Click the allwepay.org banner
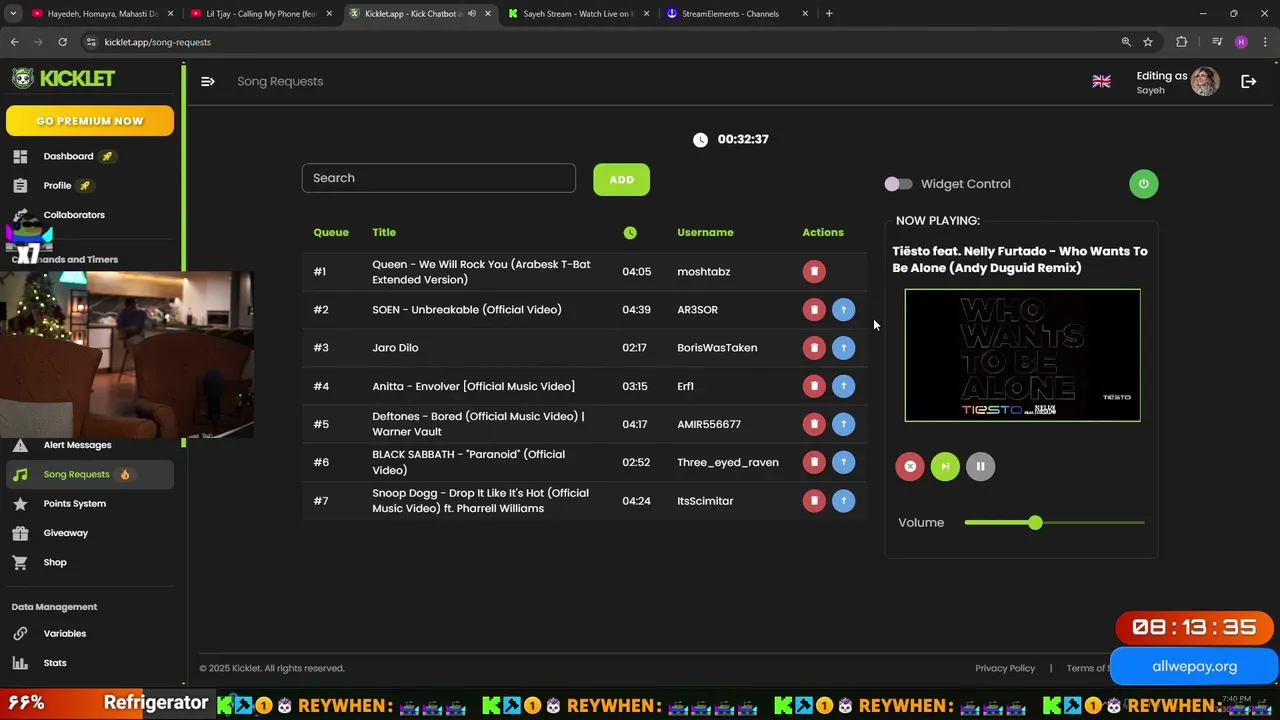 click(x=1194, y=666)
